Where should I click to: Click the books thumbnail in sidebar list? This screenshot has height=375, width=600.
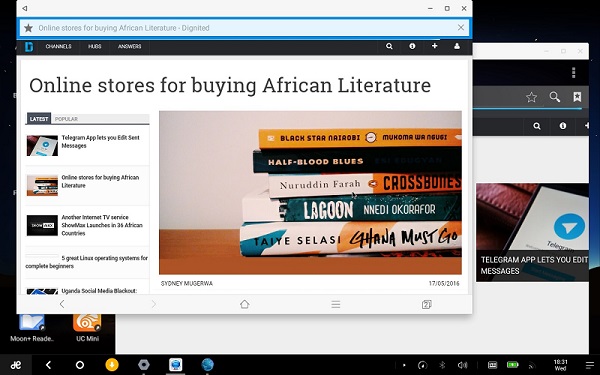(x=42, y=185)
